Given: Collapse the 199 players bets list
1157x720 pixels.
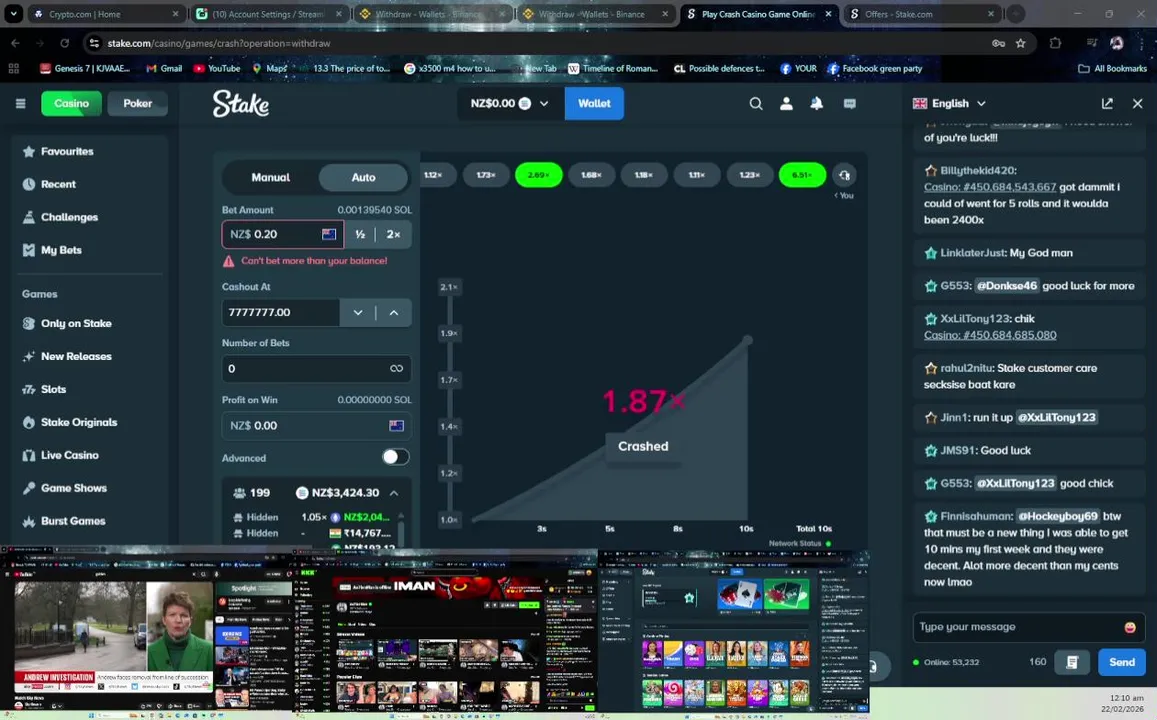Looking at the screenshot, I should pyautogui.click(x=394, y=493).
